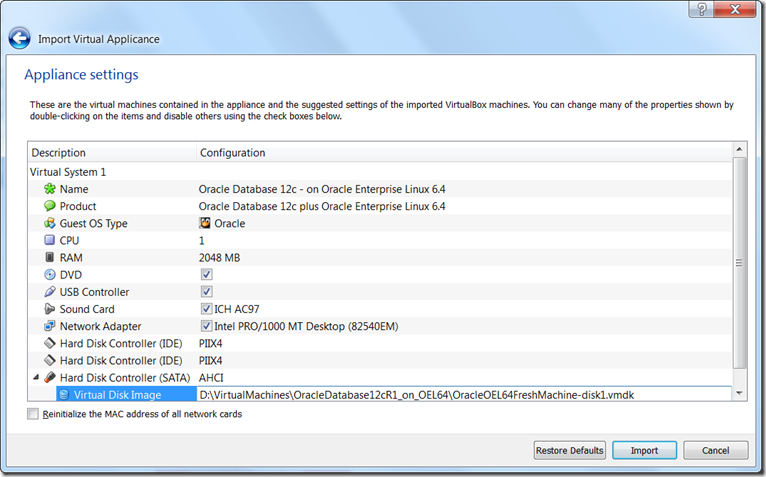This screenshot has height=477, width=766.
Task: Click the back arrow icon
Action: [19, 39]
